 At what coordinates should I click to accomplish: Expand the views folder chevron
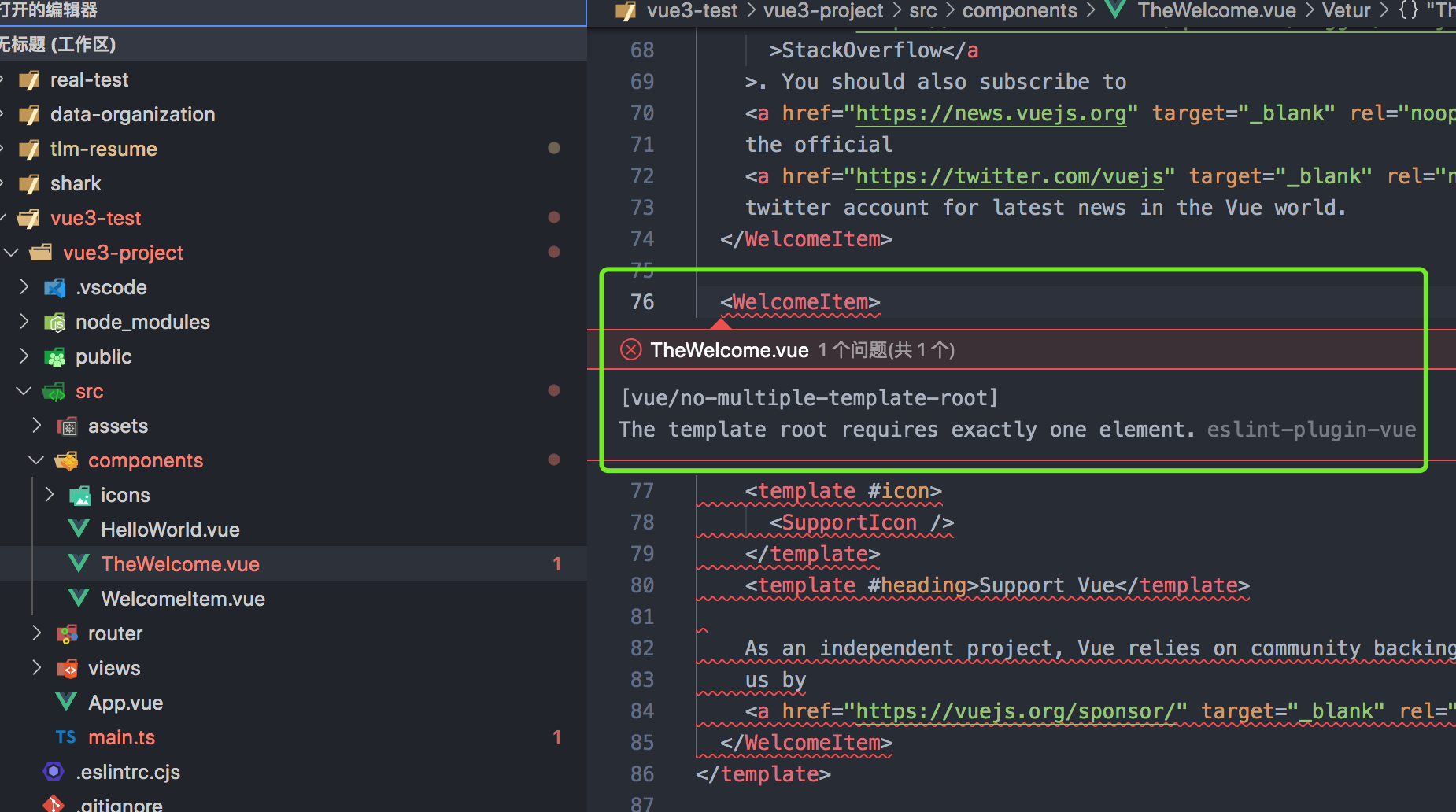tap(37, 668)
